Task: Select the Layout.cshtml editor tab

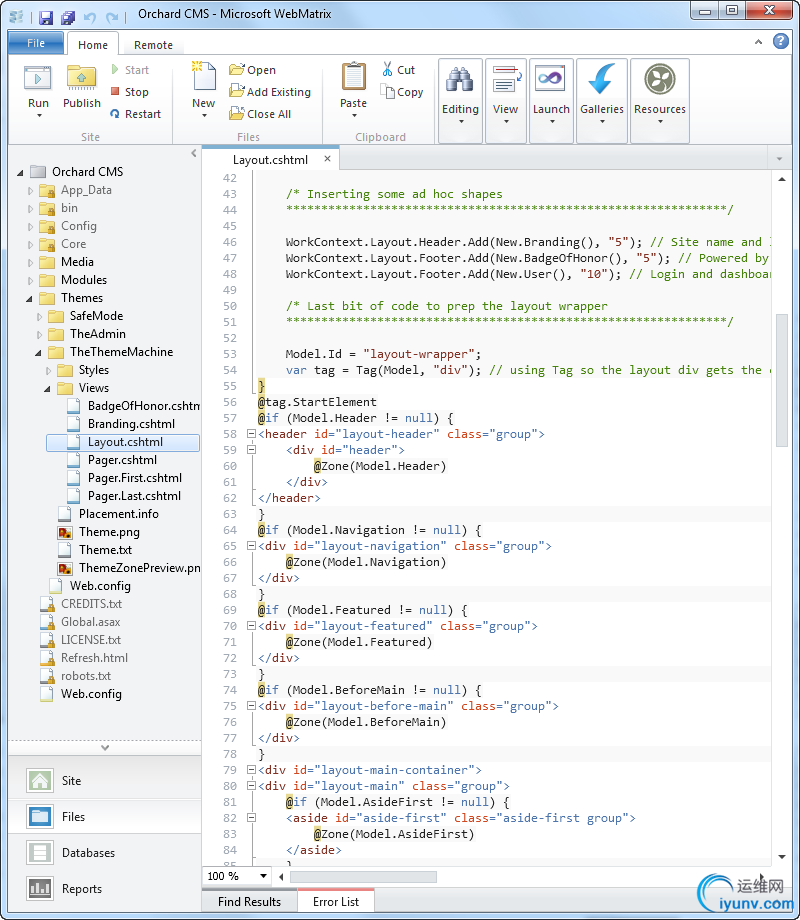Action: click(270, 160)
